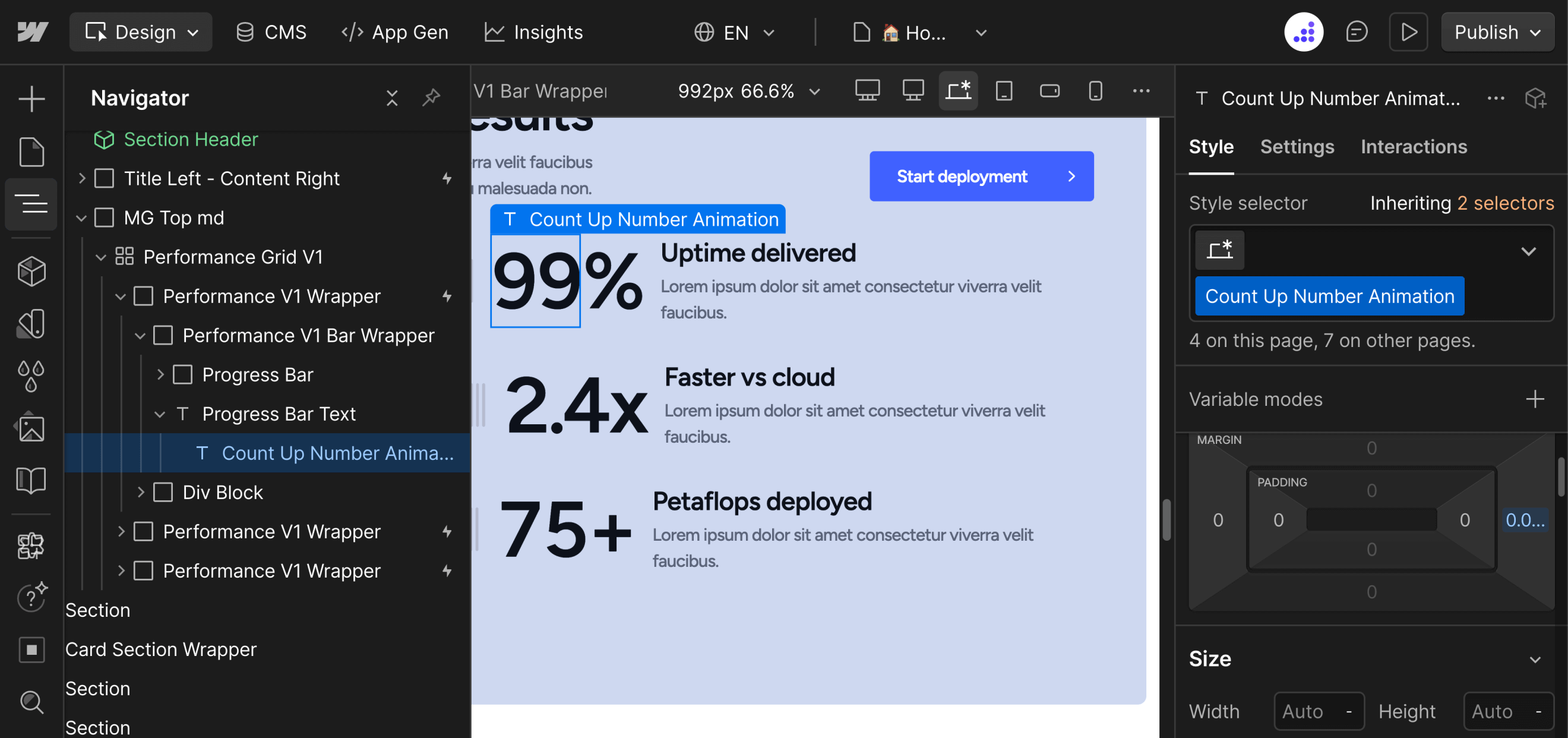
Task: Switch to the Interactions tab
Action: pos(1414,147)
